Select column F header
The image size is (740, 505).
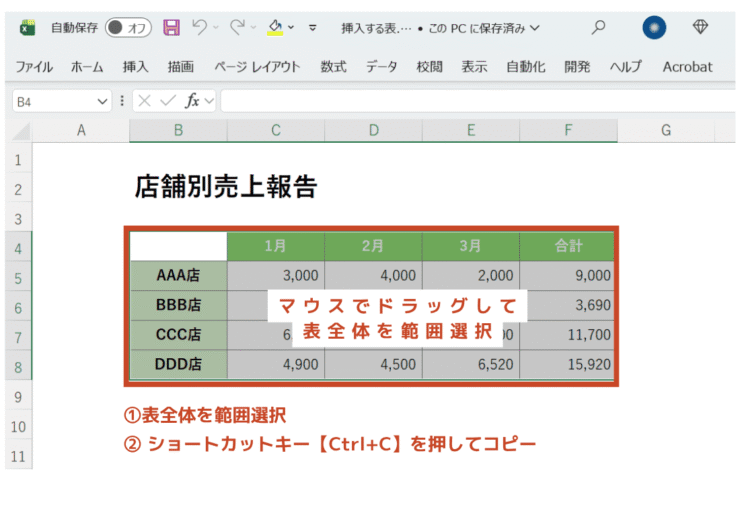pyautogui.click(x=569, y=130)
